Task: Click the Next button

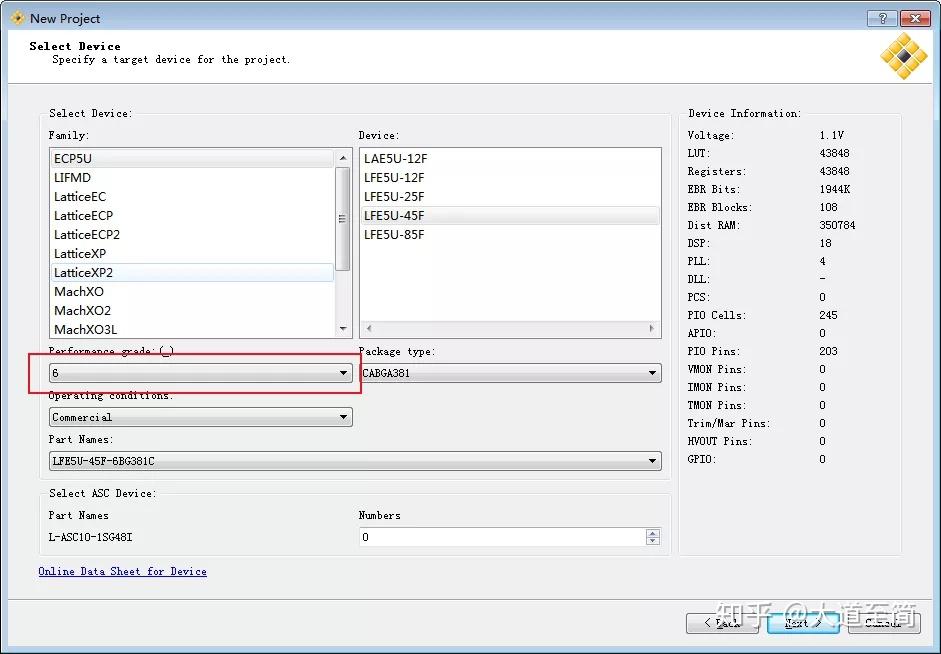Action: 803,623
